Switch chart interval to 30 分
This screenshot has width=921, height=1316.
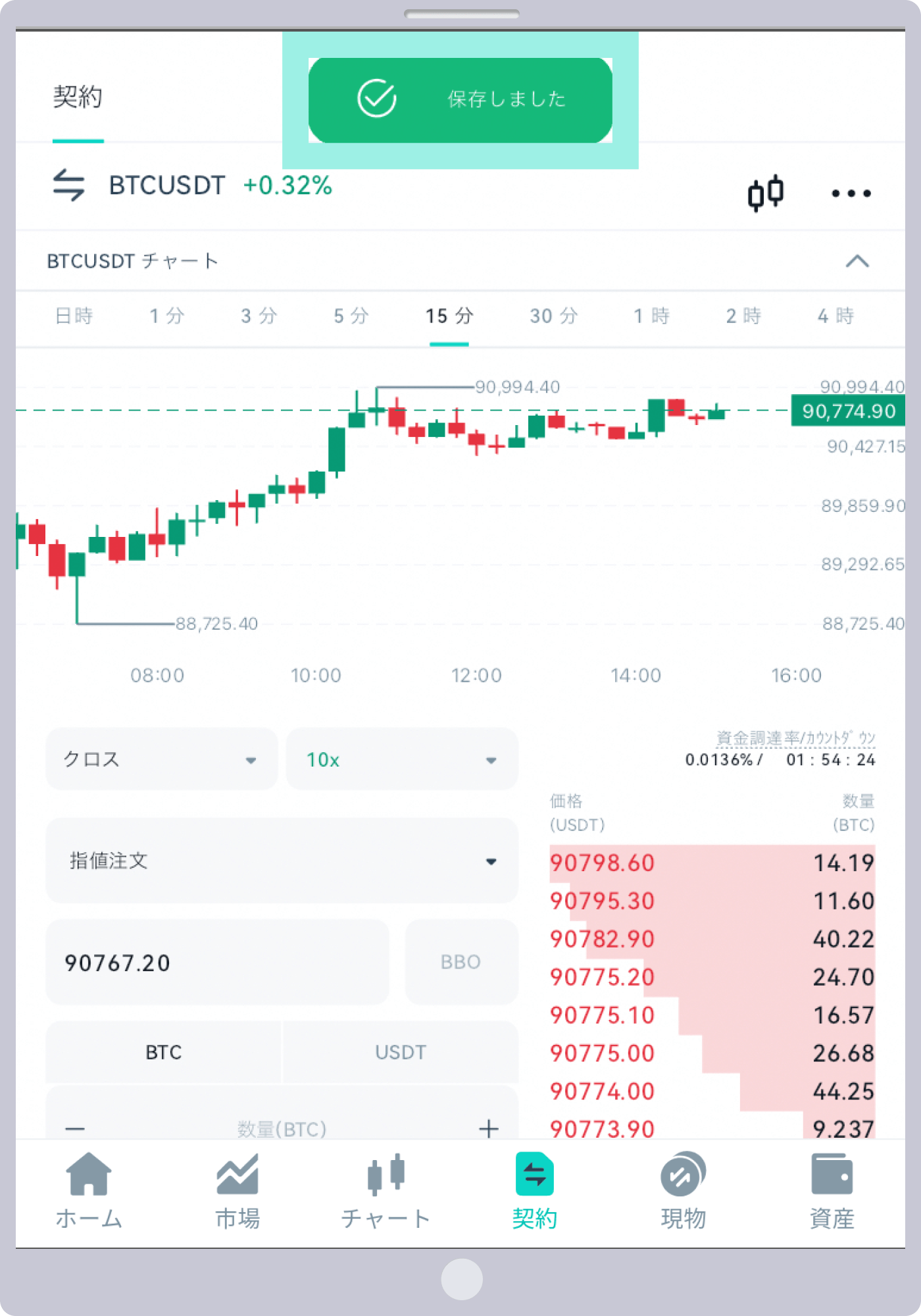[x=554, y=316]
